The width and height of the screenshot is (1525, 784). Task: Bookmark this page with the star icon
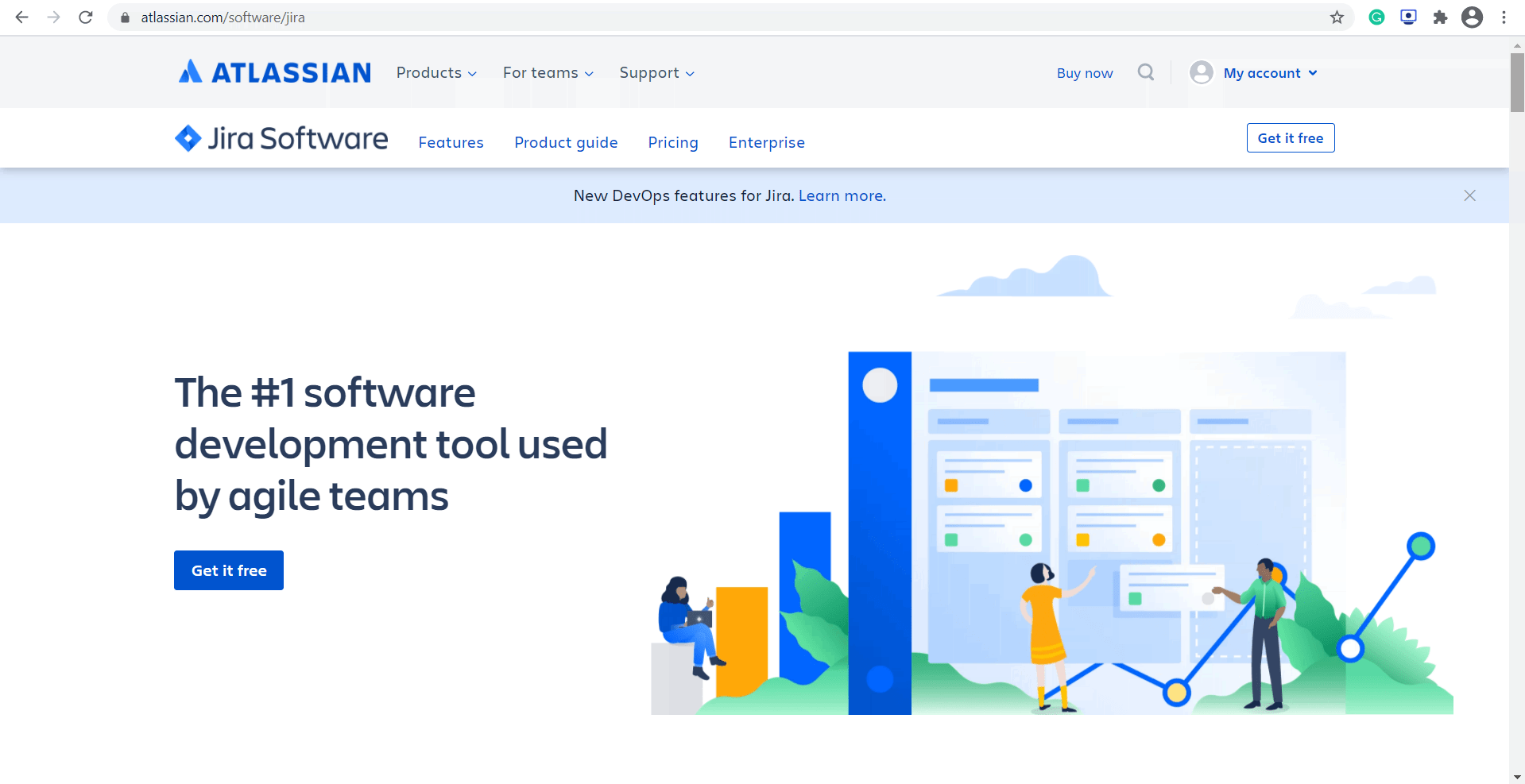point(1337,17)
